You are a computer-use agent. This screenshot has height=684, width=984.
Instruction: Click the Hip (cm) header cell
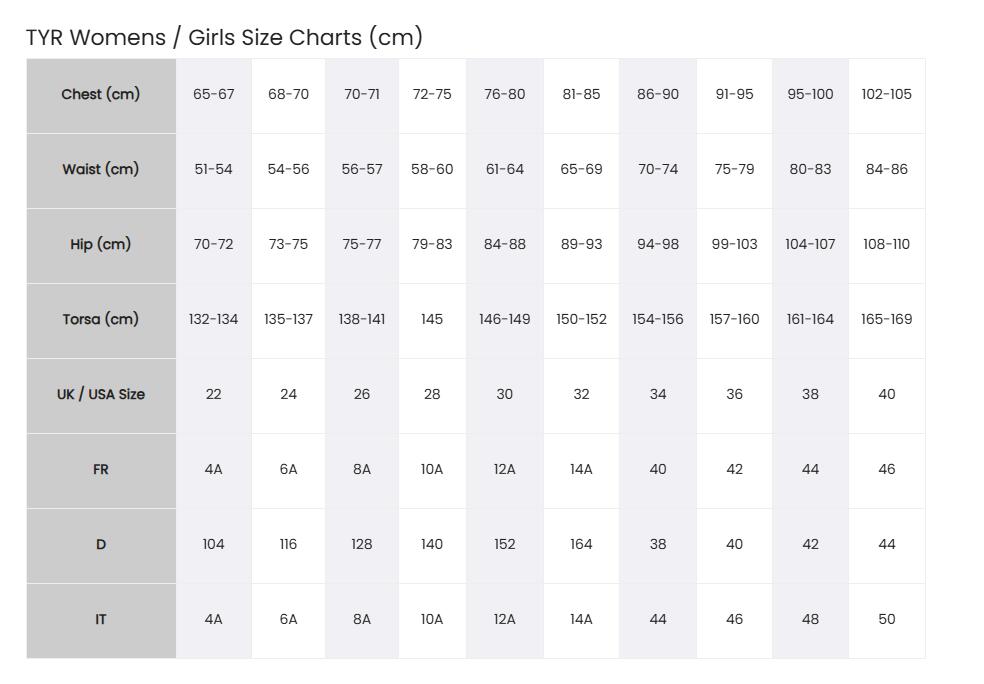pos(101,245)
